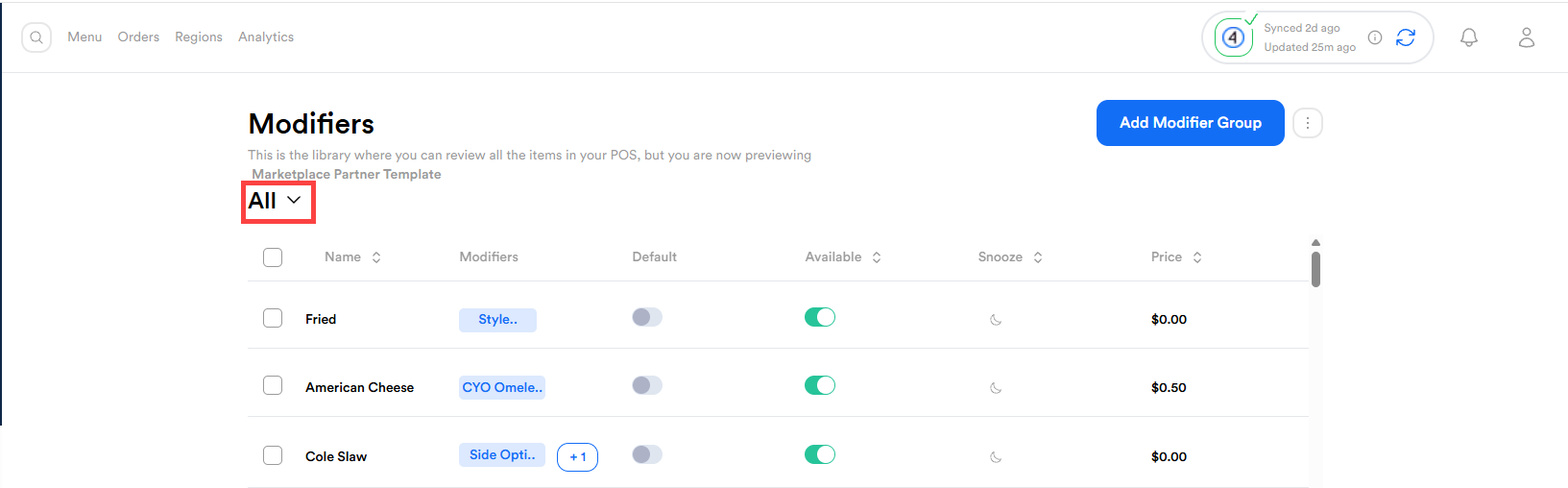Click the sync info circle icon

1375,37
